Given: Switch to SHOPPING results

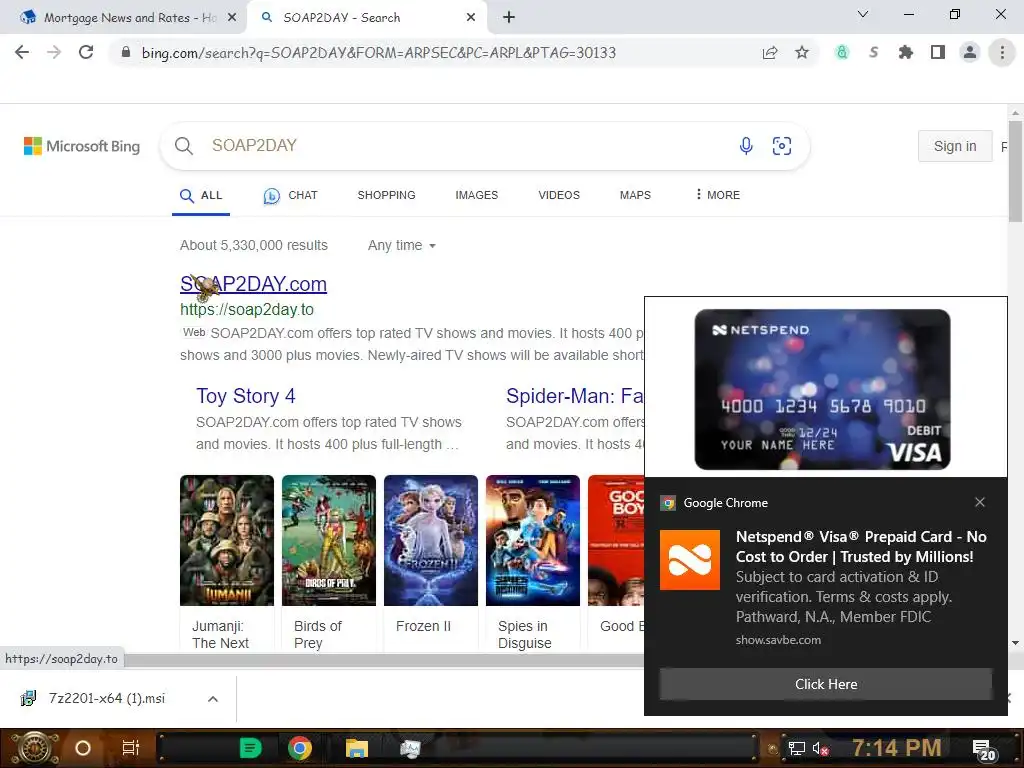Looking at the screenshot, I should [386, 195].
